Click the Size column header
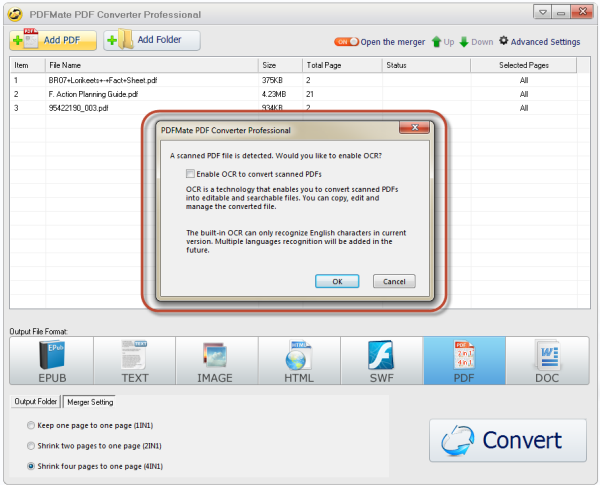The height and width of the screenshot is (485, 600). tap(280, 65)
